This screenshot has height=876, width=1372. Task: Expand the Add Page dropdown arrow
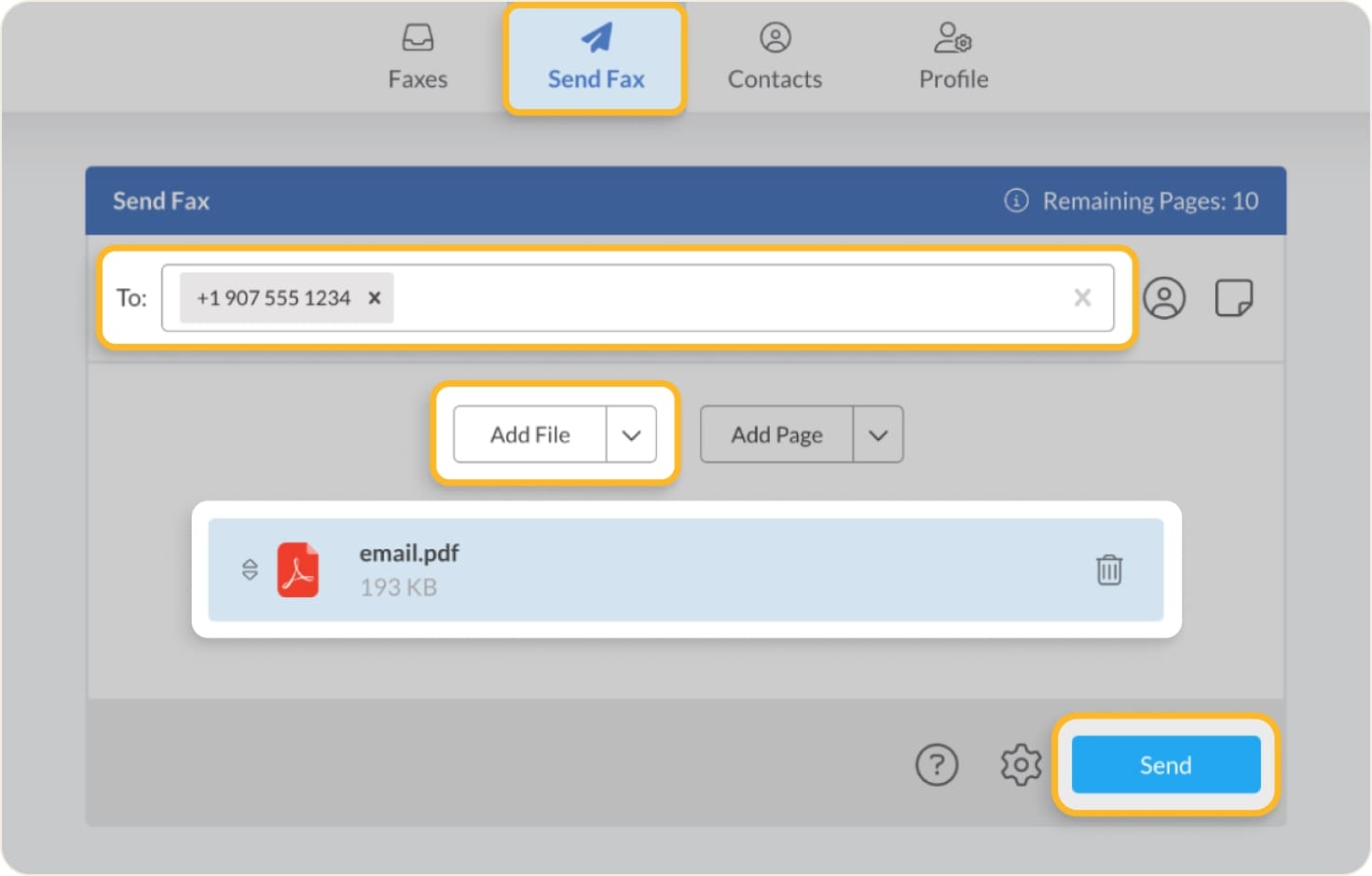click(877, 434)
